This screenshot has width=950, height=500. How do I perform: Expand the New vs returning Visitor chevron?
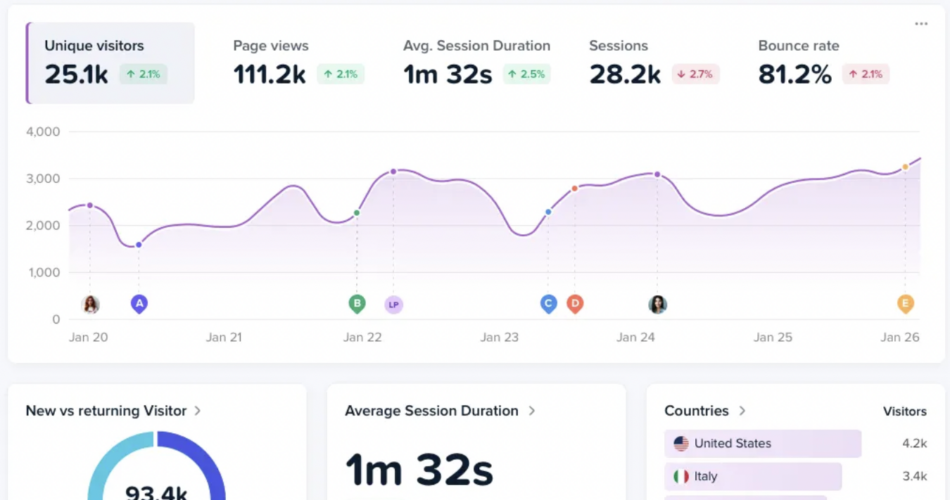point(198,410)
